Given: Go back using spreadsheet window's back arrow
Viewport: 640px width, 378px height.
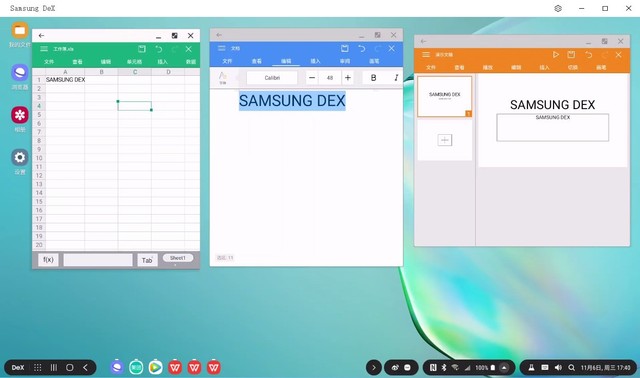Looking at the screenshot, I should click(x=41, y=36).
